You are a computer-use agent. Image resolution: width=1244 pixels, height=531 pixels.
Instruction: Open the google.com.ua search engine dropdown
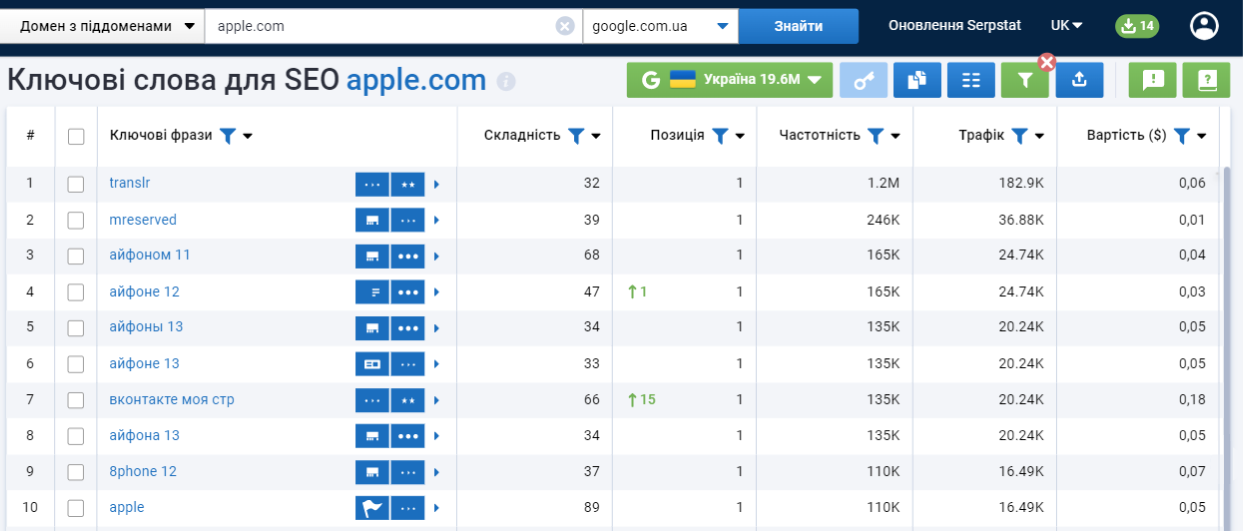click(x=660, y=26)
